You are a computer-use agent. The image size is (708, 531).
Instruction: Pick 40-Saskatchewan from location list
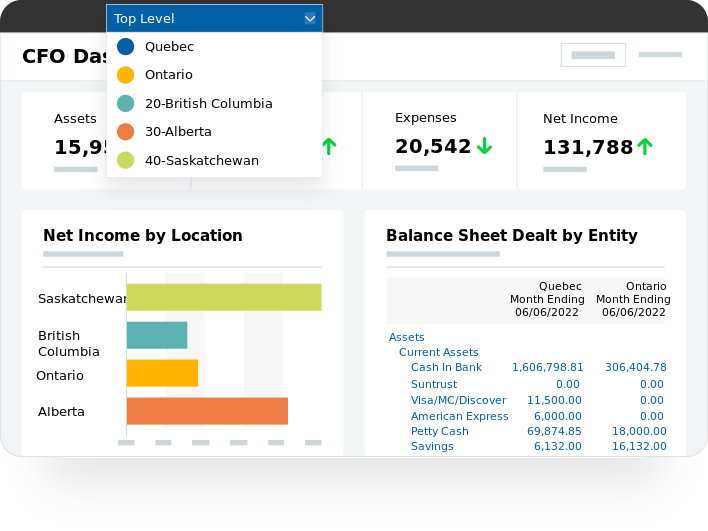coord(201,160)
